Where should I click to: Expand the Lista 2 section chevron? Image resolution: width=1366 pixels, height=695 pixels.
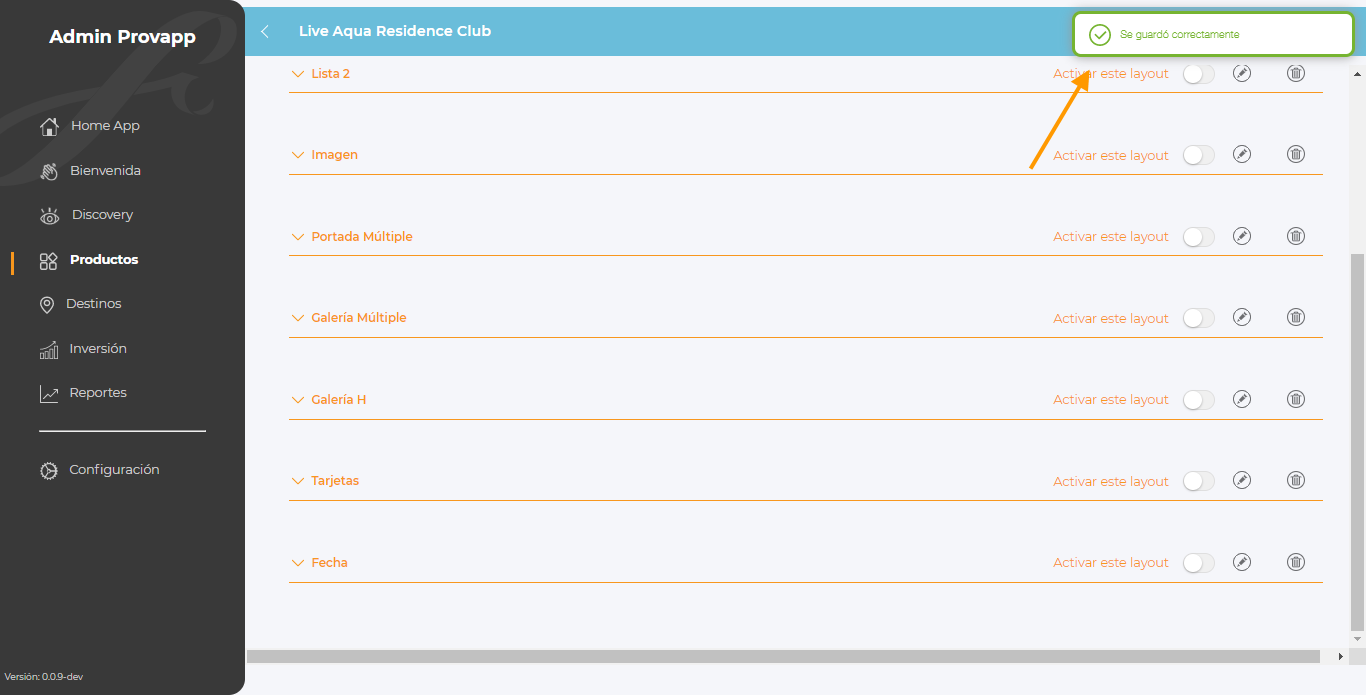(x=297, y=74)
